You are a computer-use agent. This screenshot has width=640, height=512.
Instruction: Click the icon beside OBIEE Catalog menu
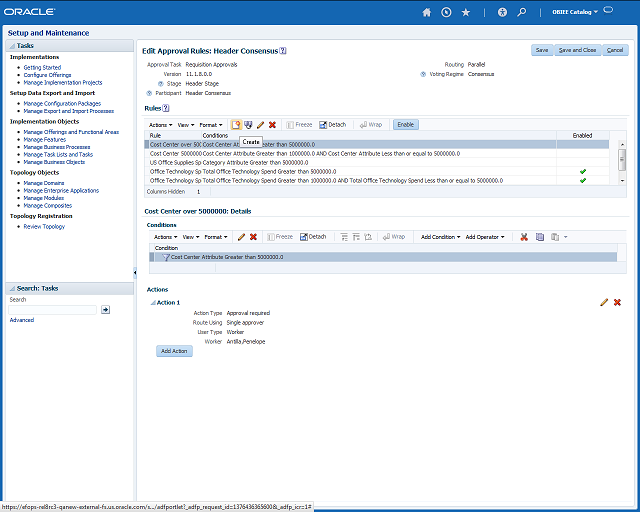pos(608,10)
